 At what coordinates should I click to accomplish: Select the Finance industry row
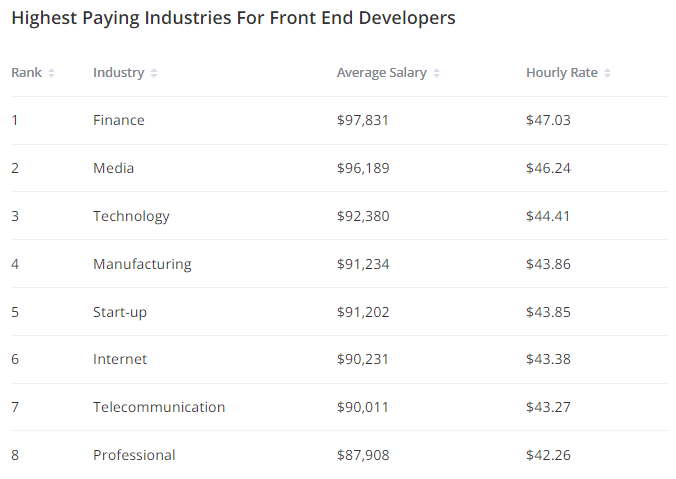tap(119, 120)
